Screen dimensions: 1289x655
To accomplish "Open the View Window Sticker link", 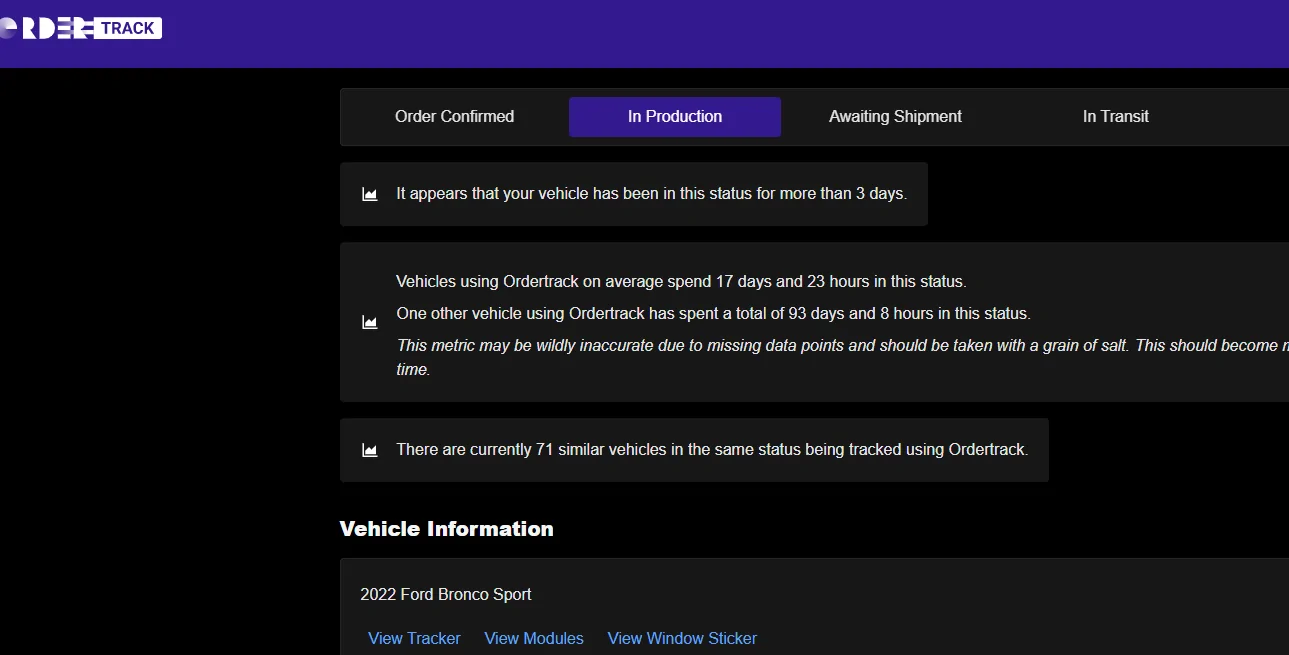I will 682,638.
